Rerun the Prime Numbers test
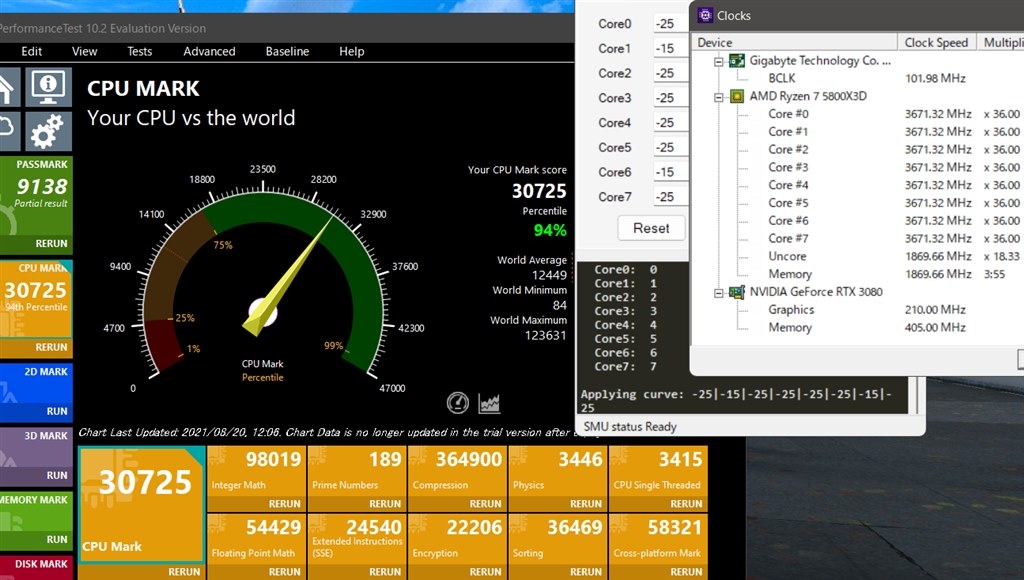Screen dimensions: 1024x580 click(385, 504)
